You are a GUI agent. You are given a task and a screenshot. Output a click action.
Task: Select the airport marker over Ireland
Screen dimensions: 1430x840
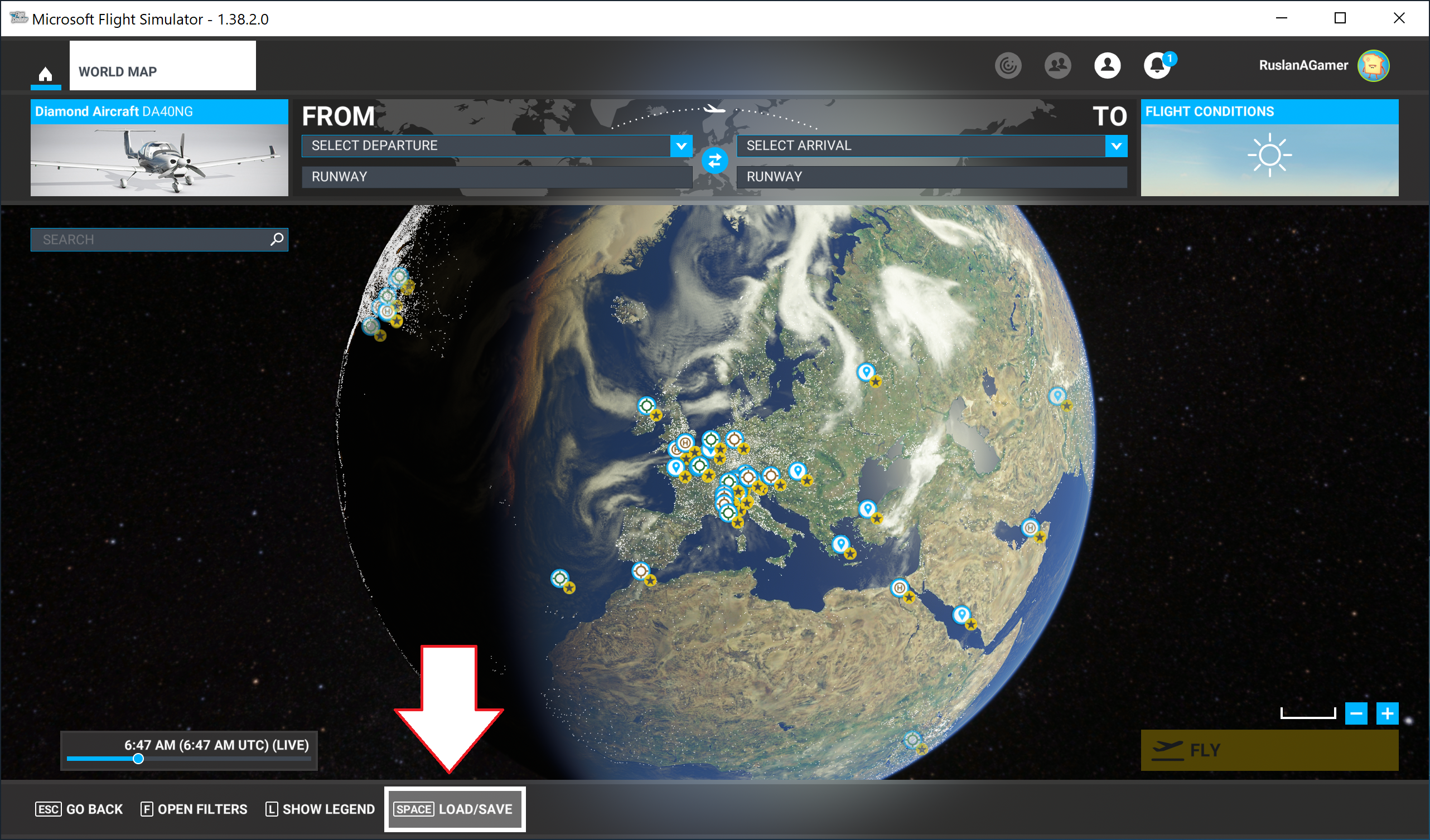[646, 406]
